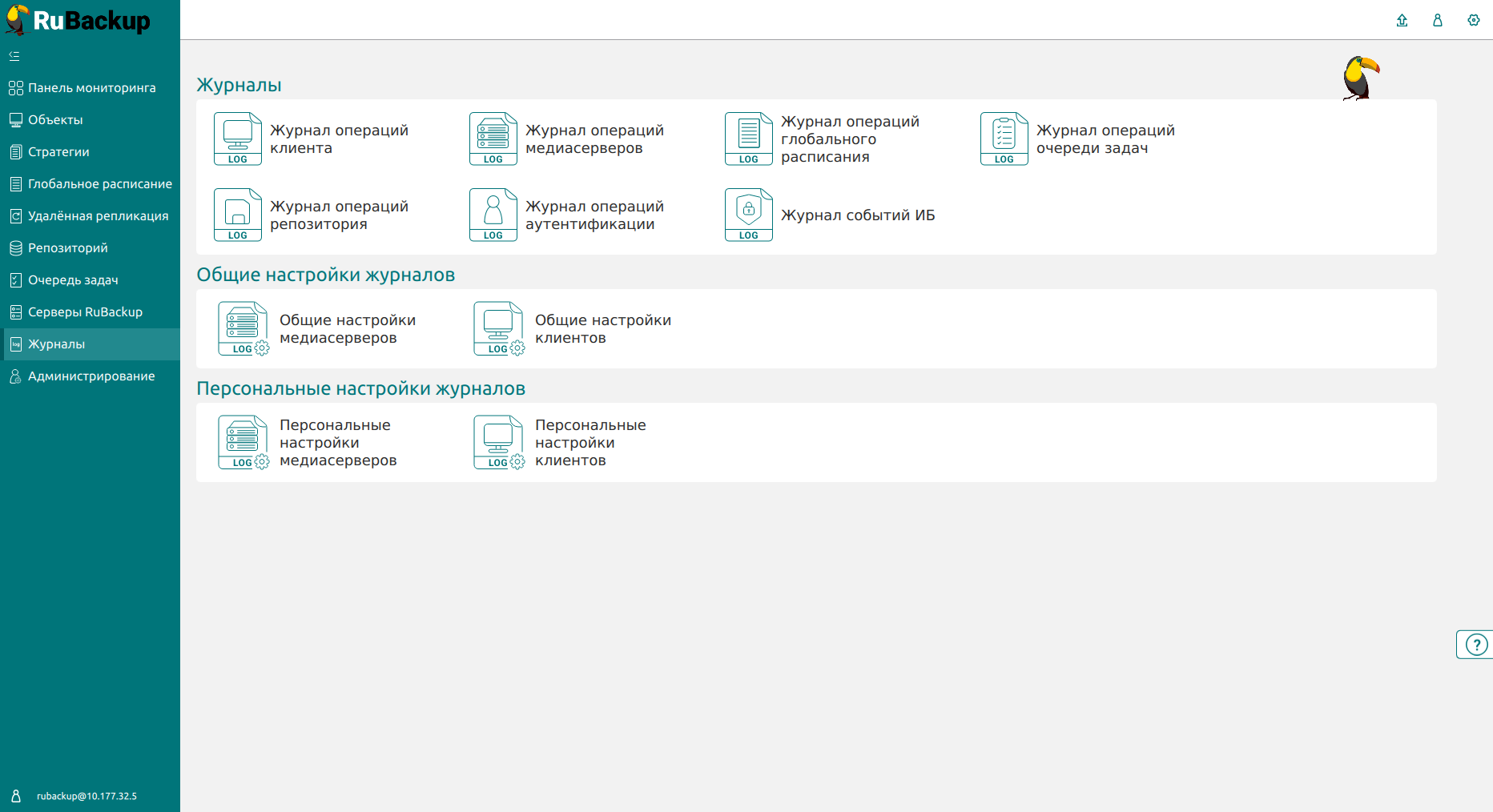Open personal media server log settings icon
The height and width of the screenshot is (812, 1493).
pos(243,442)
